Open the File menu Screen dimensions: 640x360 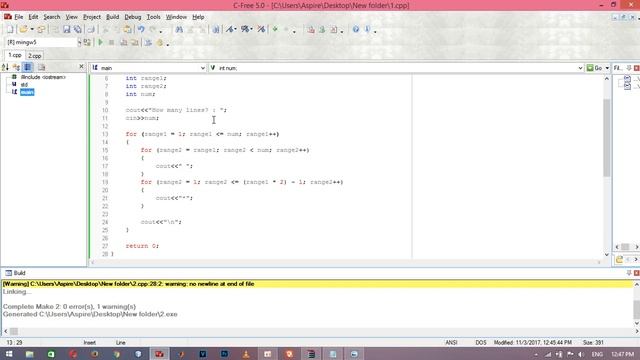[19, 17]
